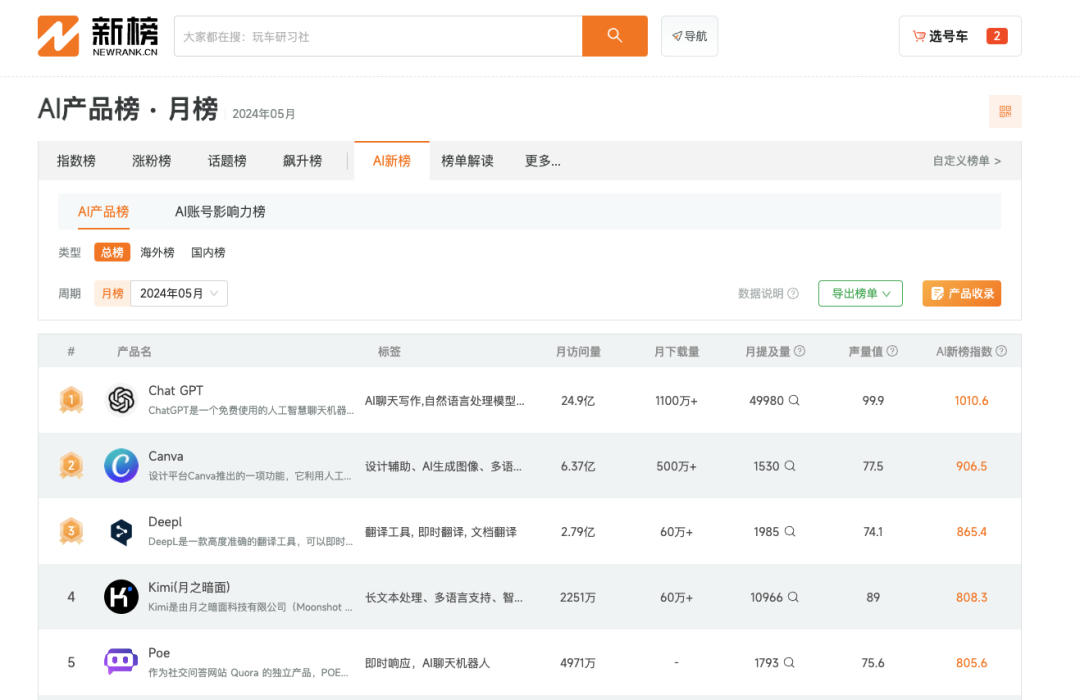The height and width of the screenshot is (700, 1080).
Task: Switch to the 飙升榜 tab
Action: point(302,161)
